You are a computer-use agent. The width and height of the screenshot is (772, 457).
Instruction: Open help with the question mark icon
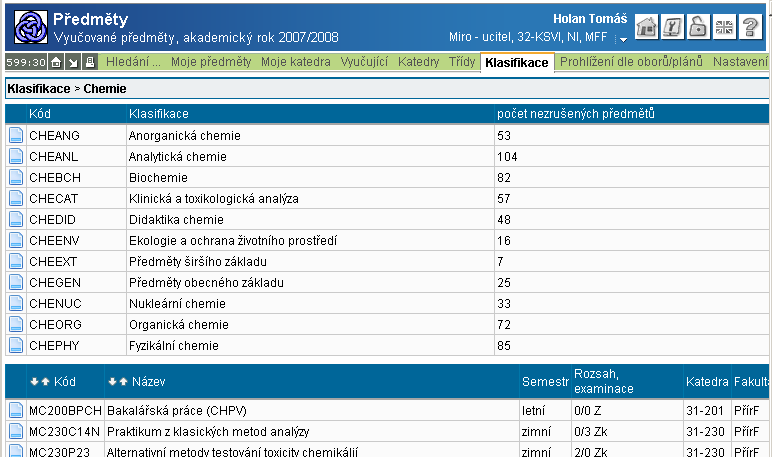click(750, 28)
